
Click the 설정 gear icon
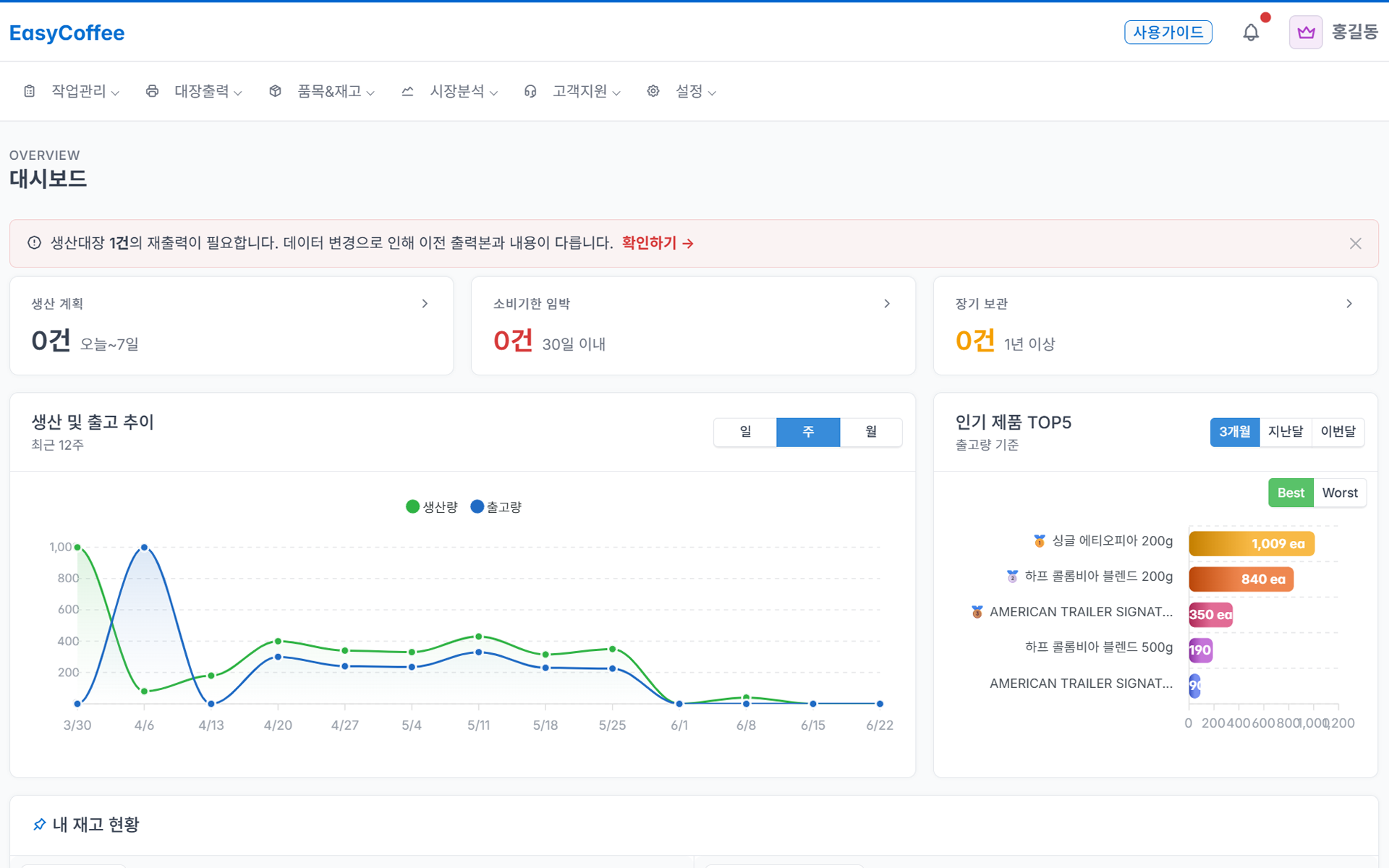click(x=653, y=91)
